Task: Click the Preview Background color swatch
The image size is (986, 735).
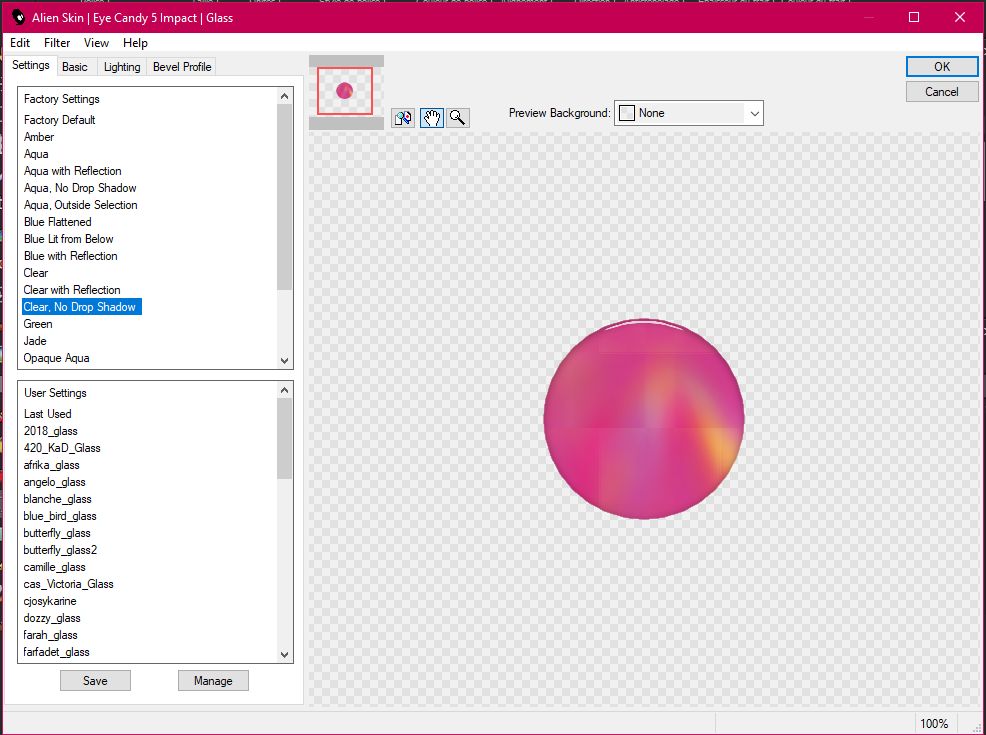Action: click(627, 113)
